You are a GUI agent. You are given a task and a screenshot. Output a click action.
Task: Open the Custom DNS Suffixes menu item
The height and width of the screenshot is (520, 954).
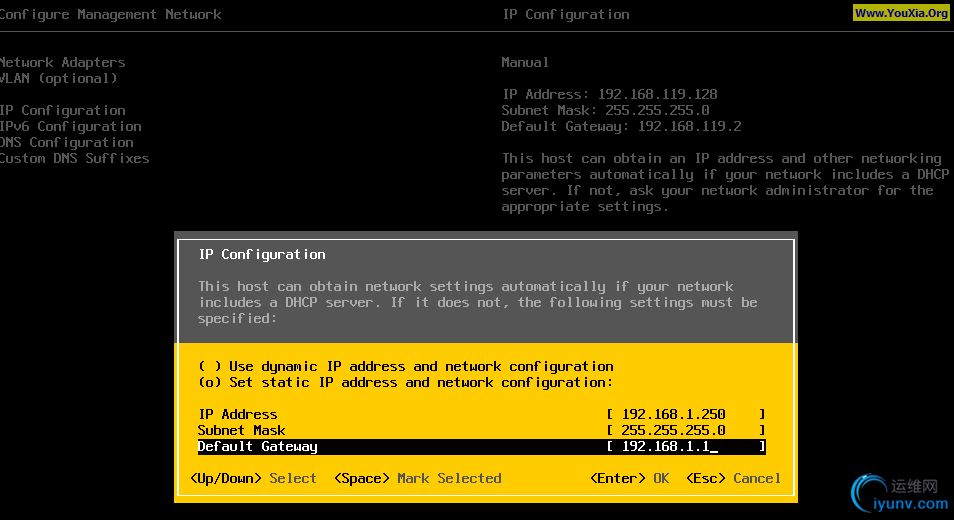[75, 158]
